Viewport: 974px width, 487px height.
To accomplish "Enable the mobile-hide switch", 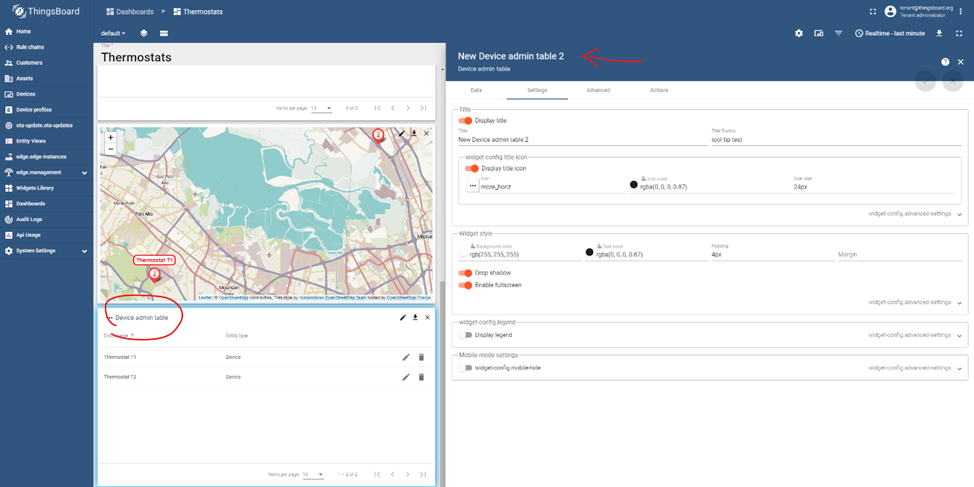I will pos(465,368).
